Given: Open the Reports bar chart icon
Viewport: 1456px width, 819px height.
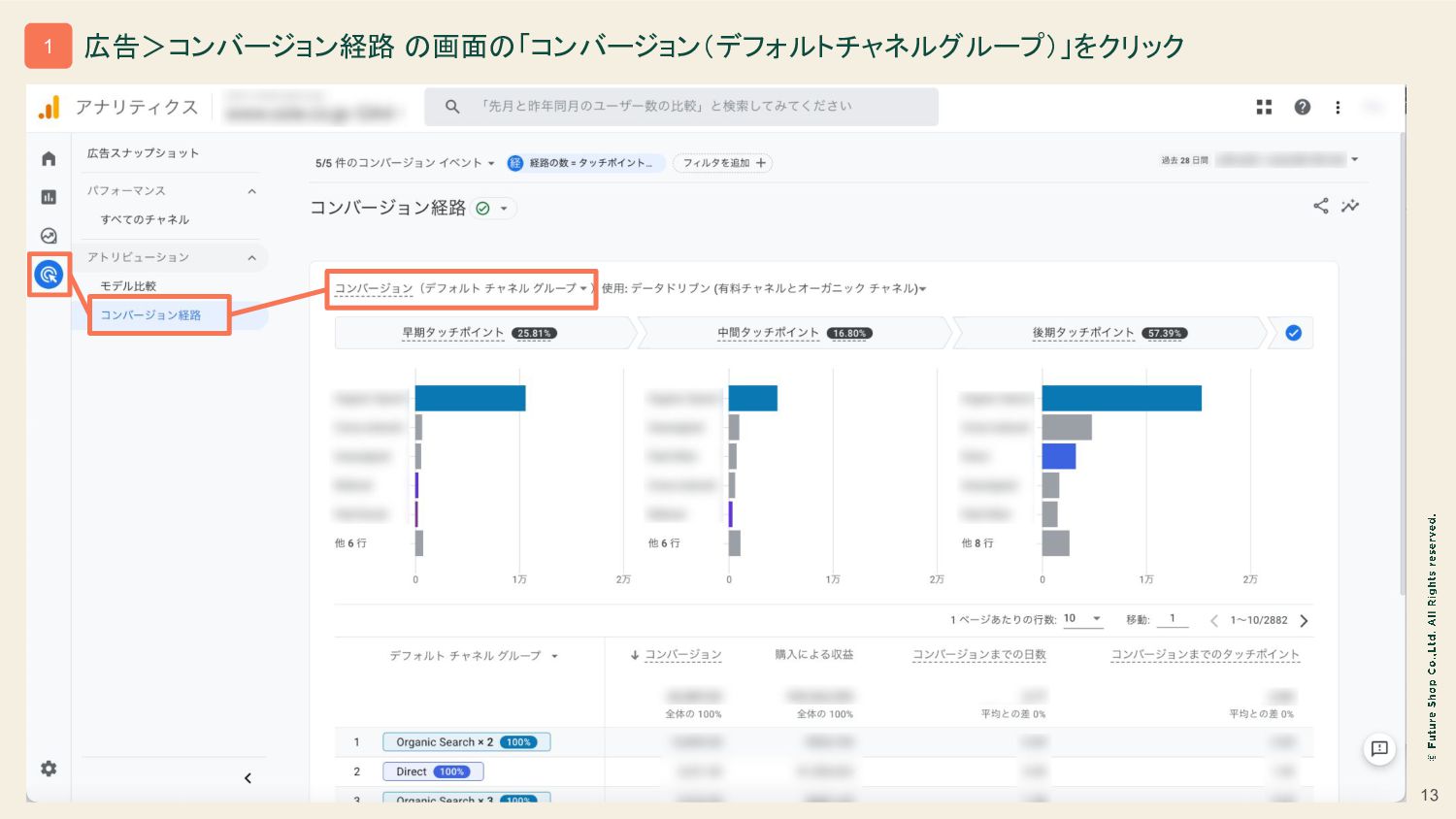Looking at the screenshot, I should tap(49, 197).
